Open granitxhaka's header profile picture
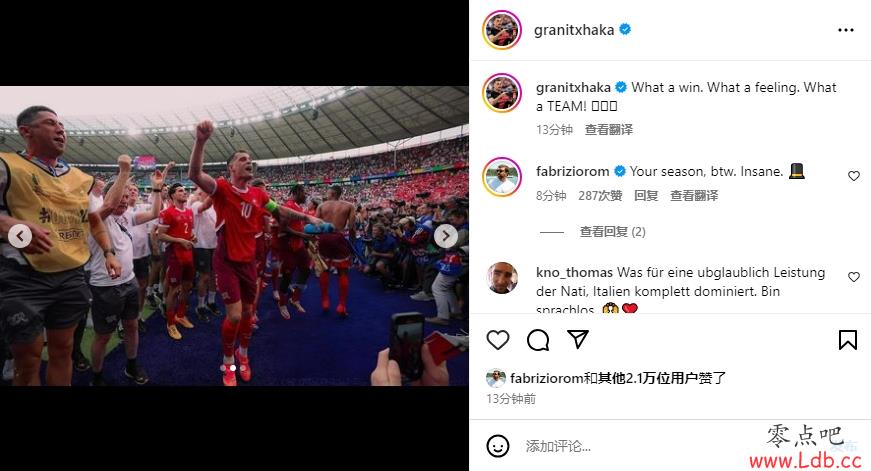This screenshot has height=471, width=871. pyautogui.click(x=502, y=30)
